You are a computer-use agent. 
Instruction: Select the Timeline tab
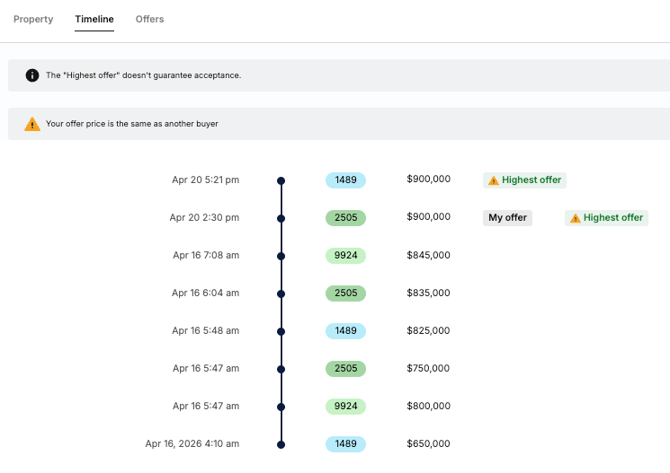click(x=94, y=19)
